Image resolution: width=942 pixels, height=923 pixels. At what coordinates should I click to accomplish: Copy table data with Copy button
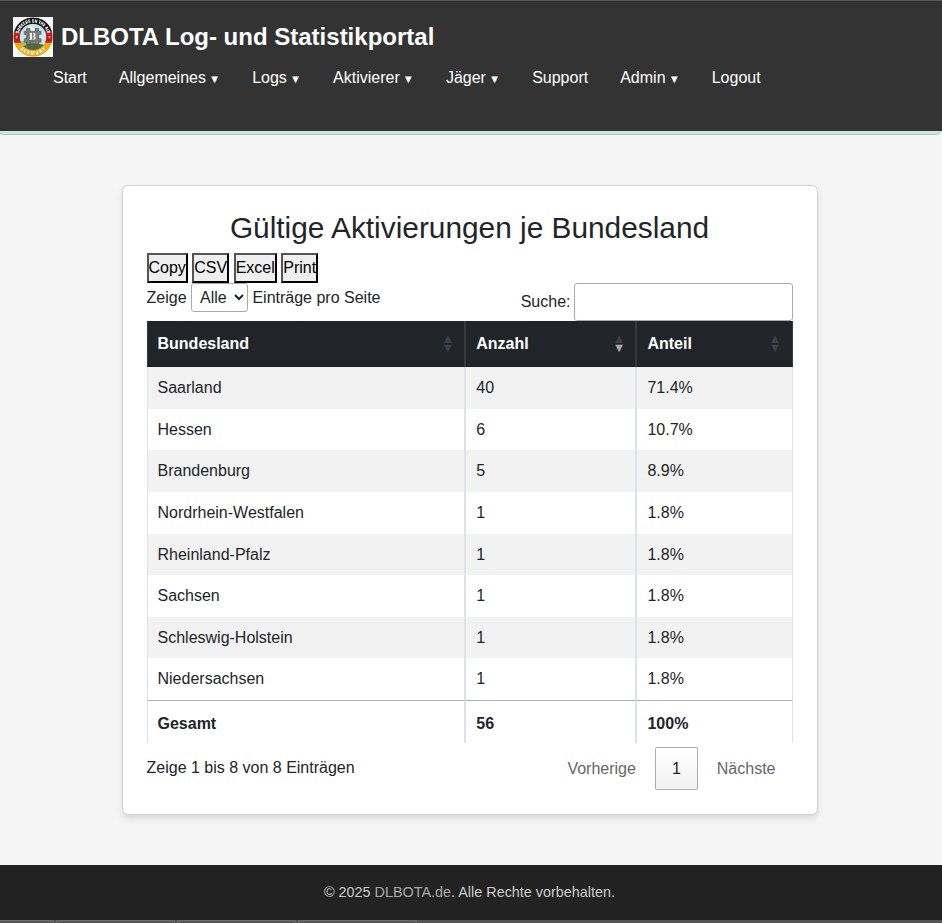167,268
